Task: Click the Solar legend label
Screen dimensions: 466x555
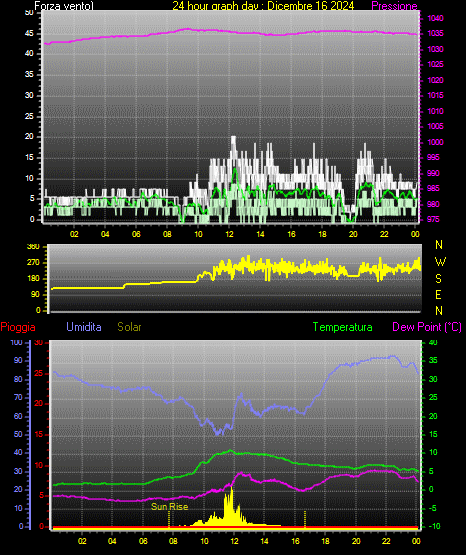Action: click(x=129, y=327)
